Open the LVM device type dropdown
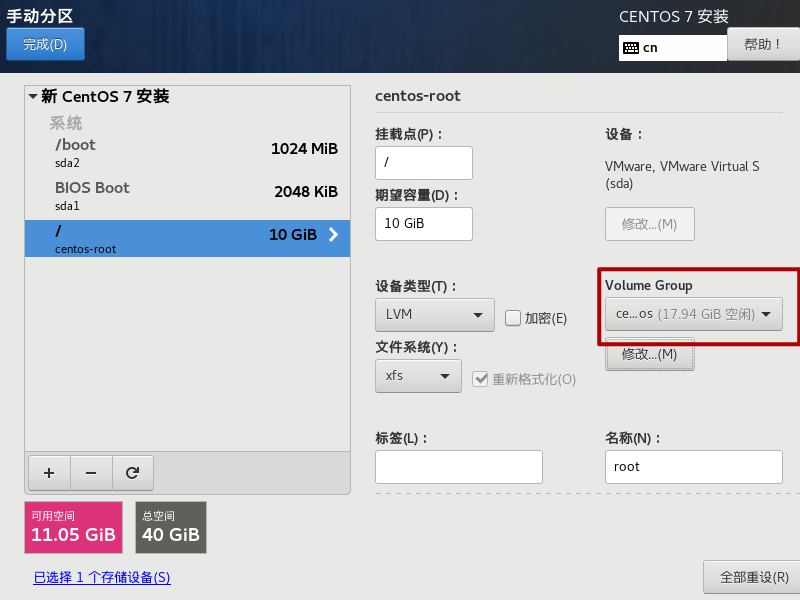Viewport: 800px width, 600px height. [x=435, y=315]
